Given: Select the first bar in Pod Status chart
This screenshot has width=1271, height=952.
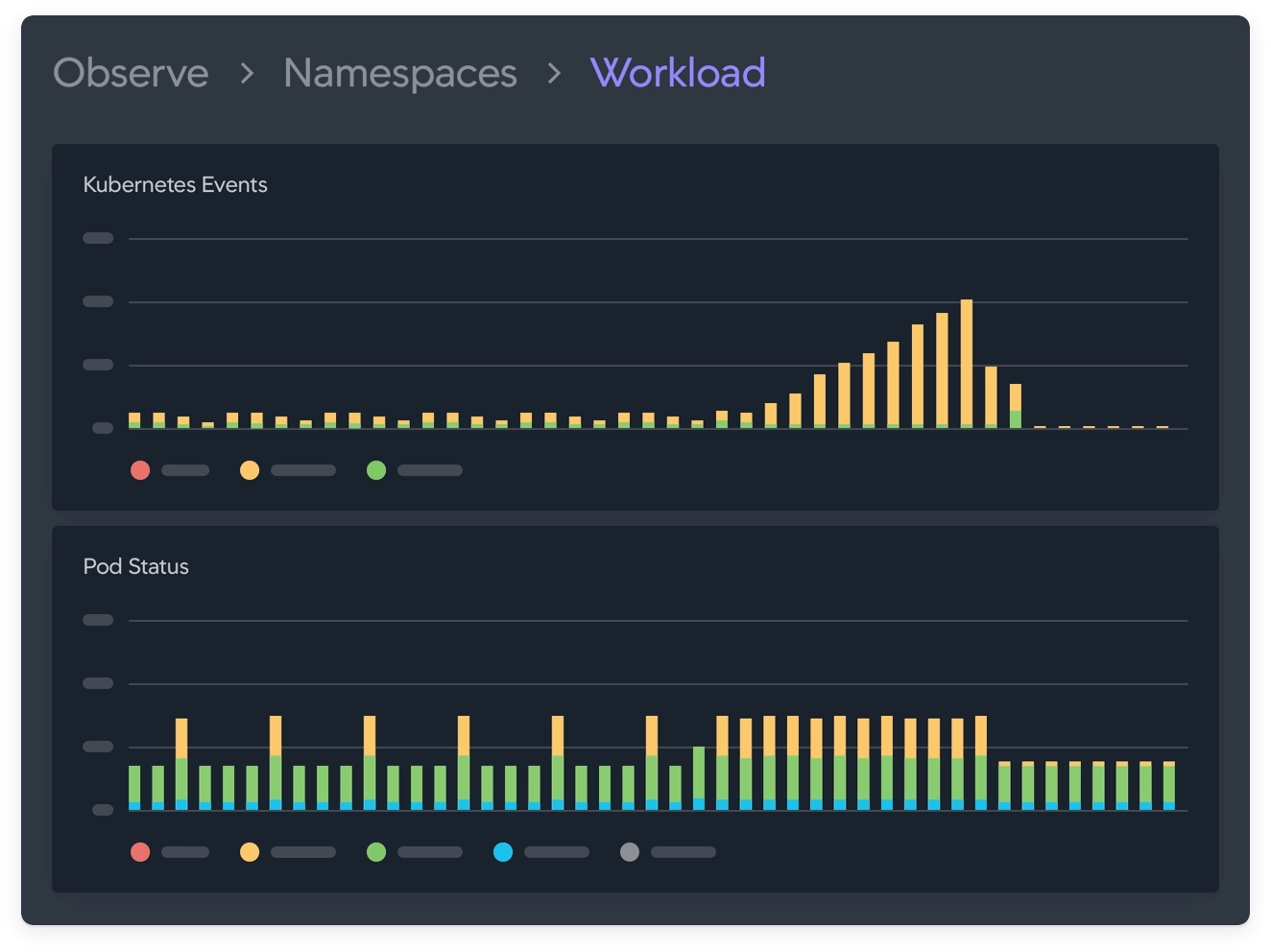Looking at the screenshot, I should click(x=134, y=788).
